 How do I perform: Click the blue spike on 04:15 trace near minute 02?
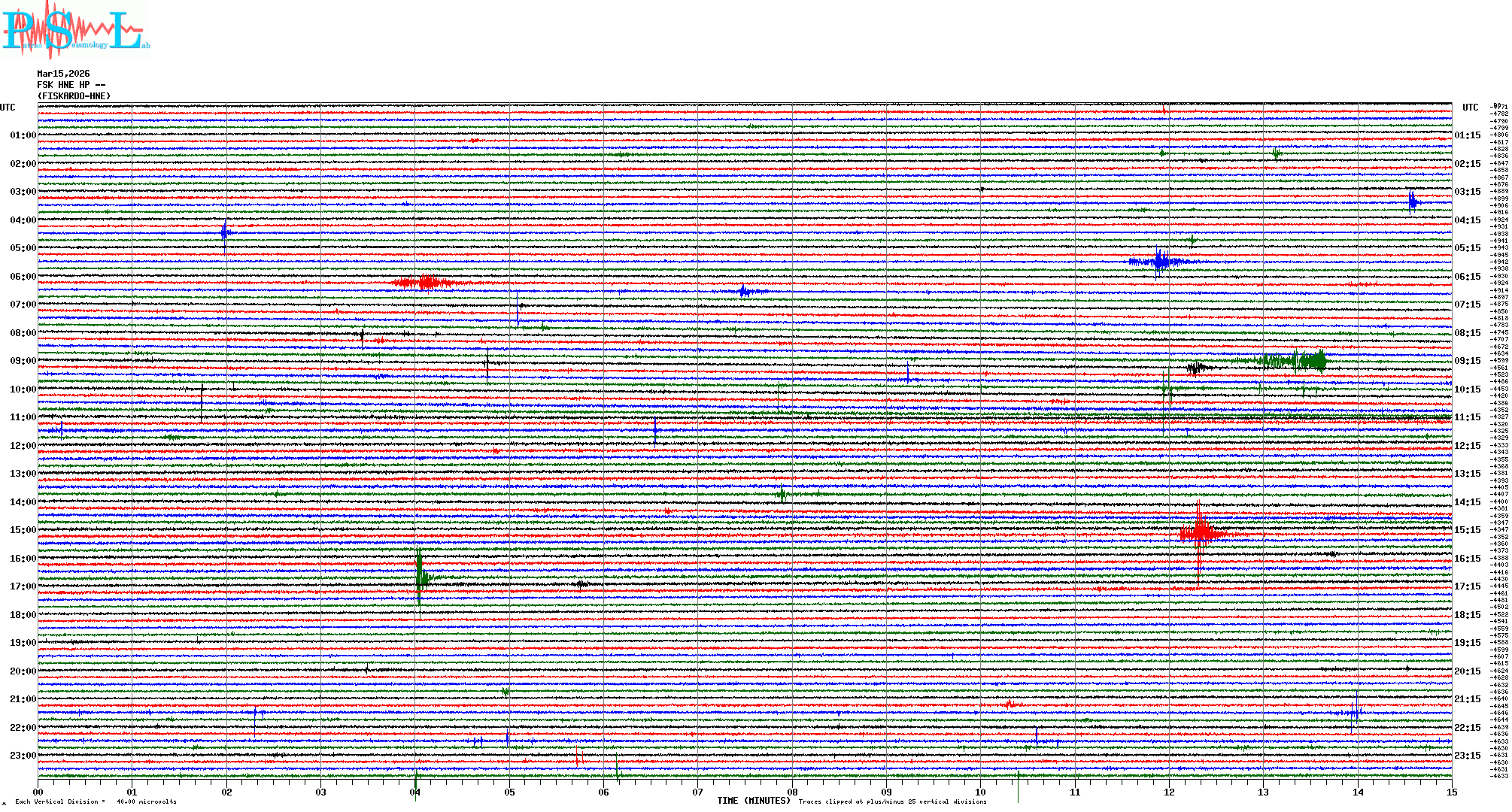click(x=225, y=232)
